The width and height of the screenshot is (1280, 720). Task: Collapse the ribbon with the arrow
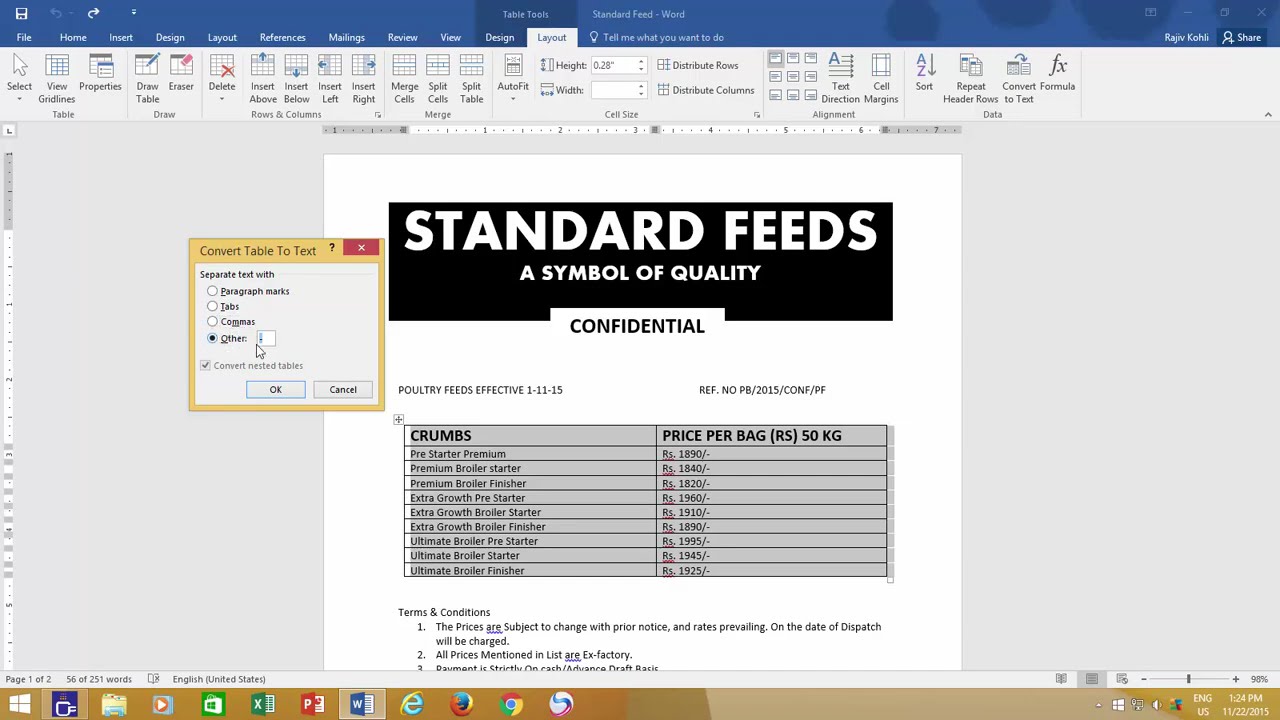(1268, 115)
